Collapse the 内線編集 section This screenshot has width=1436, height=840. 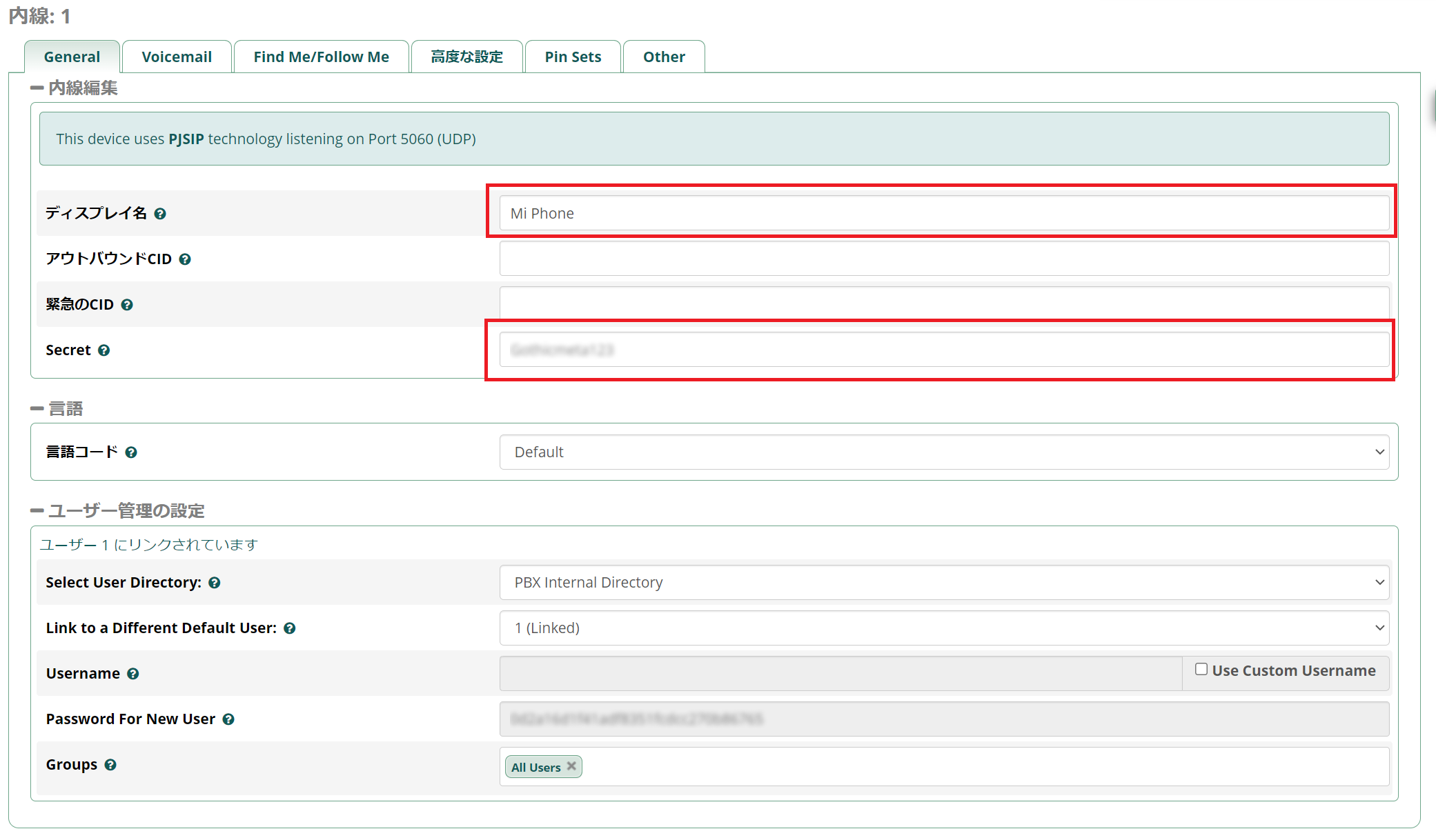coord(37,88)
